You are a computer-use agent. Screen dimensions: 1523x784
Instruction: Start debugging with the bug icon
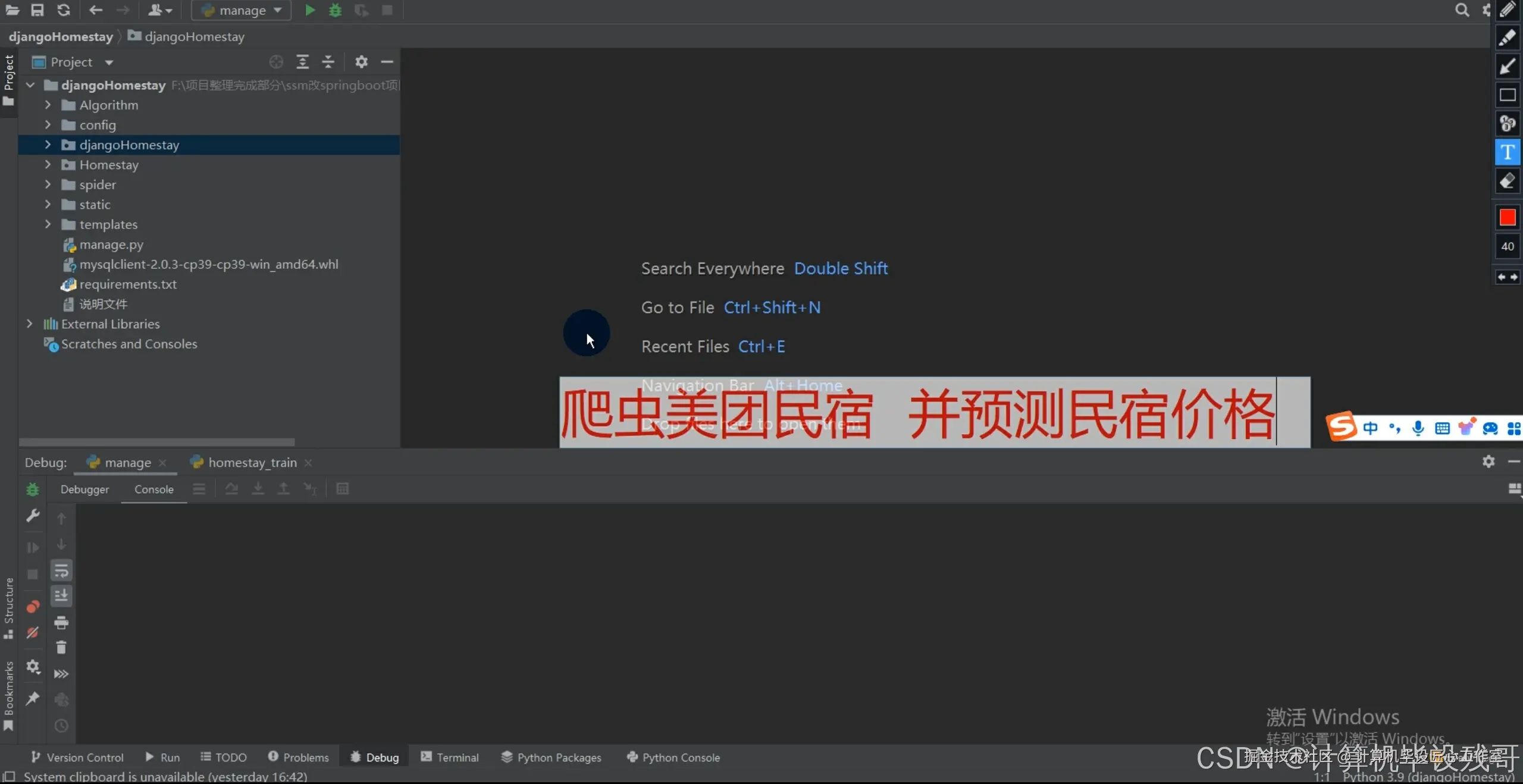[x=335, y=10]
